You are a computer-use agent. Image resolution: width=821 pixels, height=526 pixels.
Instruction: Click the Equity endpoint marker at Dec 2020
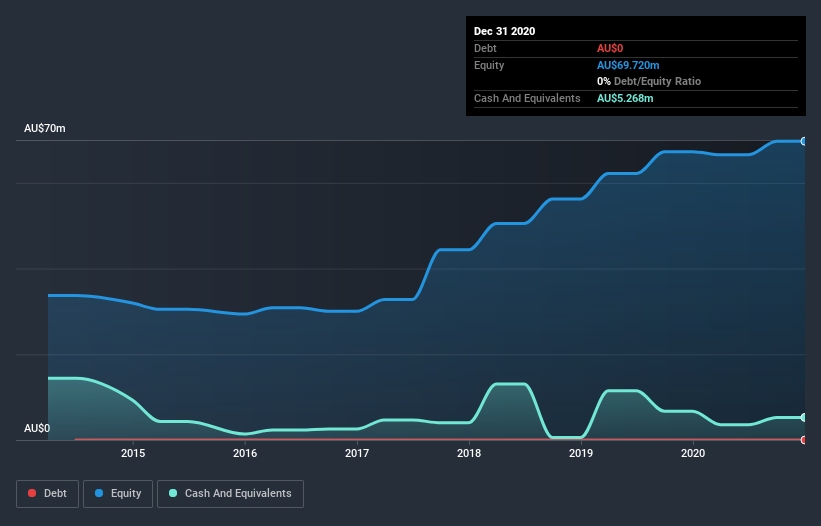coord(804,141)
